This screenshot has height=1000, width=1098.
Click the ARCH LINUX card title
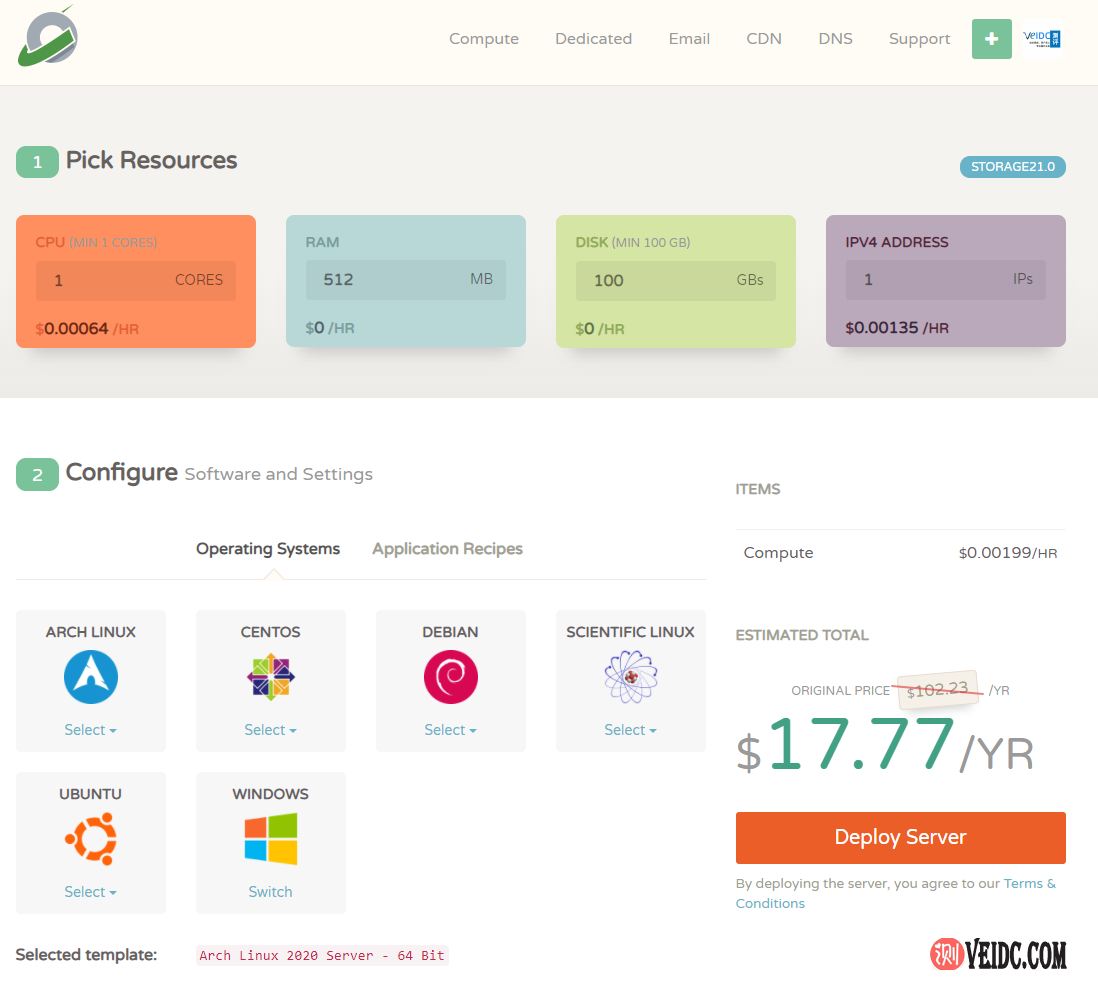91,632
